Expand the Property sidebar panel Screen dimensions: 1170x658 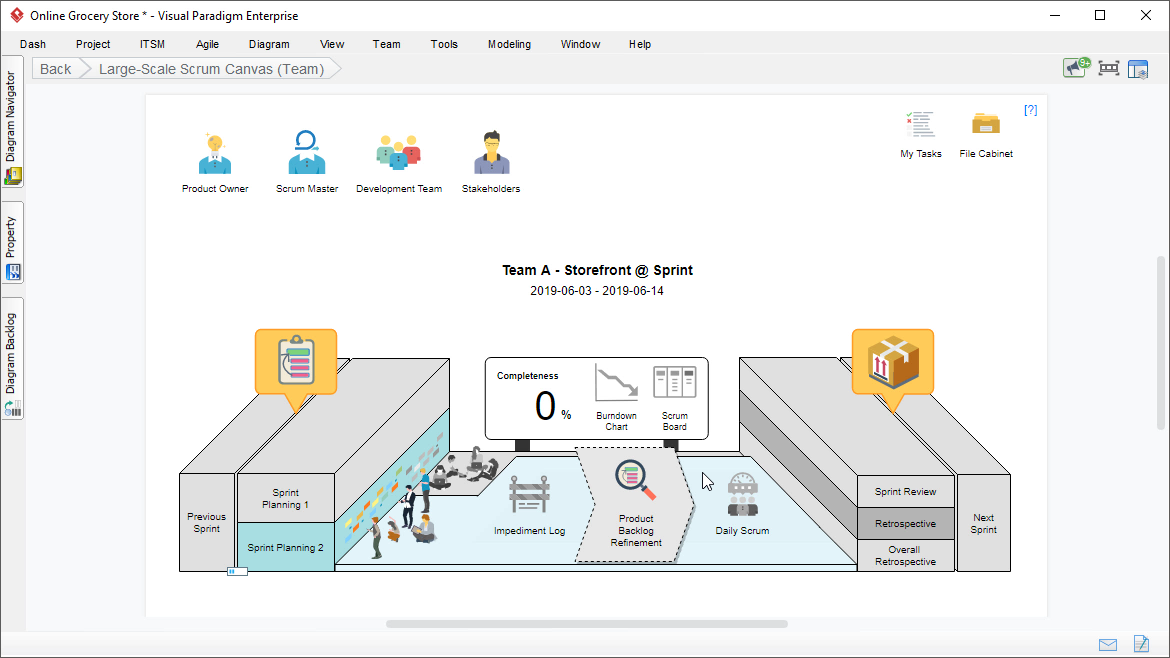click(x=12, y=243)
